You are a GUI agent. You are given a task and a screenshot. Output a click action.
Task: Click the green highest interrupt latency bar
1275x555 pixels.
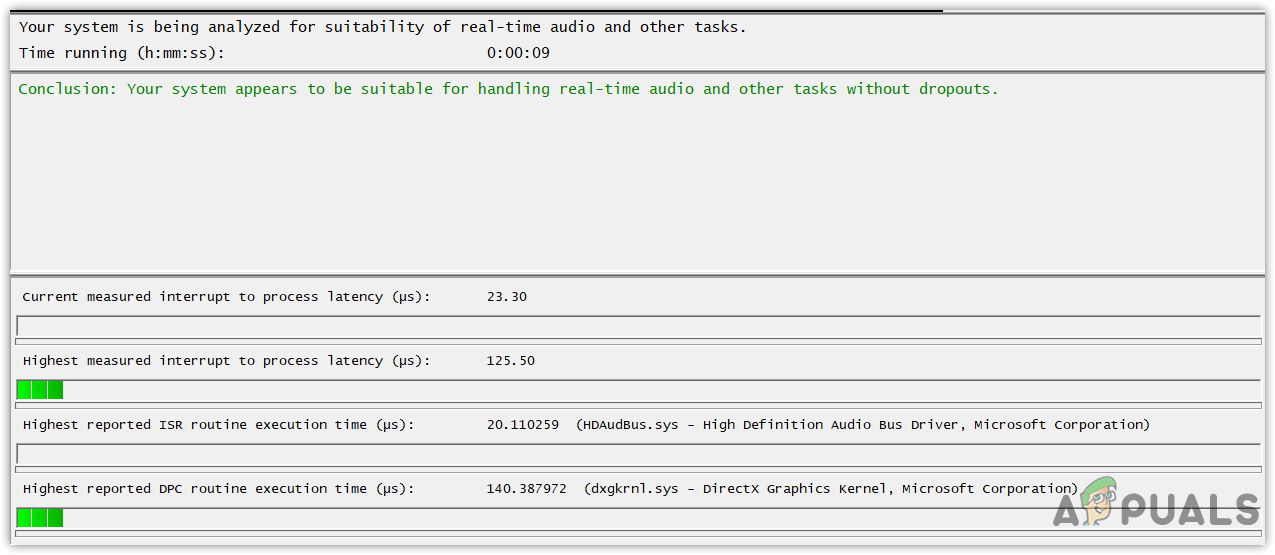(x=40, y=390)
